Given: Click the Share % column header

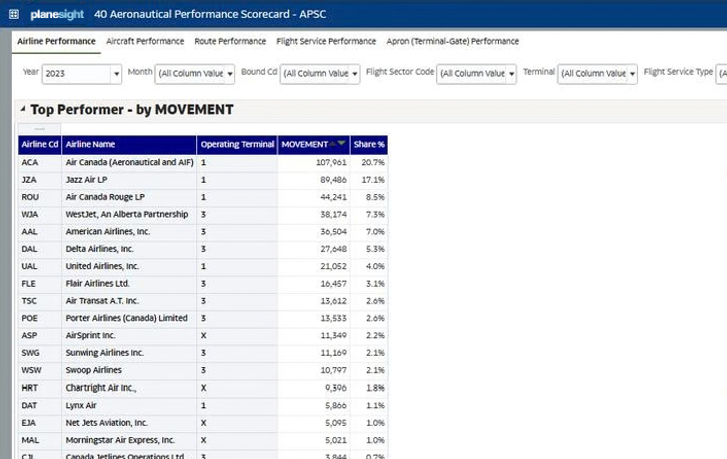Looking at the screenshot, I should [x=369, y=145].
